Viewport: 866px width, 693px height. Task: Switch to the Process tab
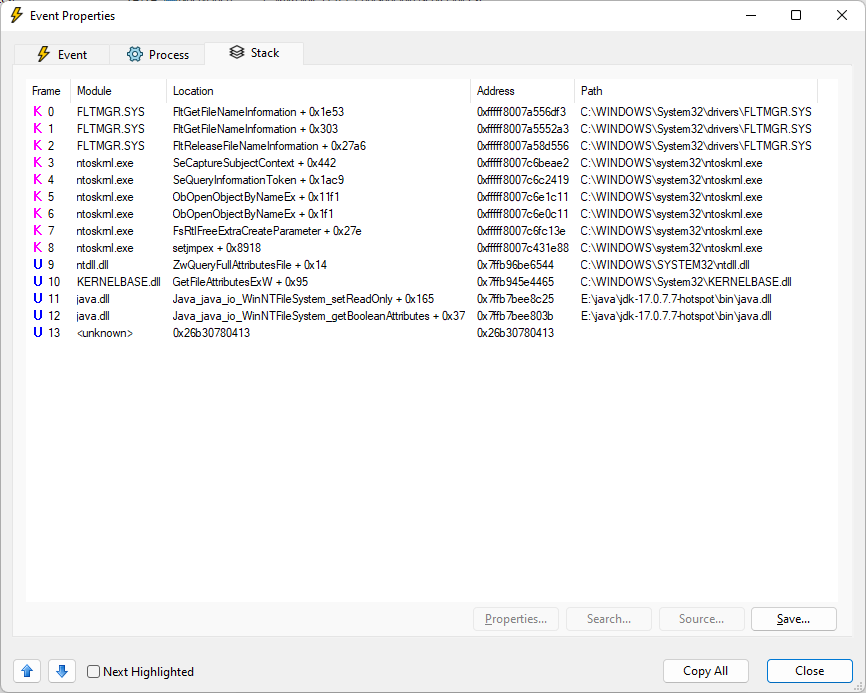[x=156, y=54]
